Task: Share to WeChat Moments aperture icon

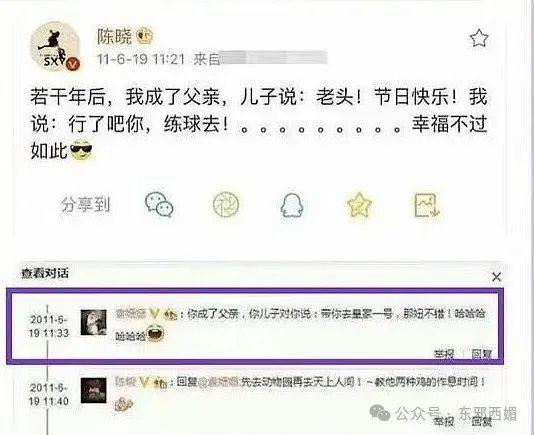Action: coord(226,205)
